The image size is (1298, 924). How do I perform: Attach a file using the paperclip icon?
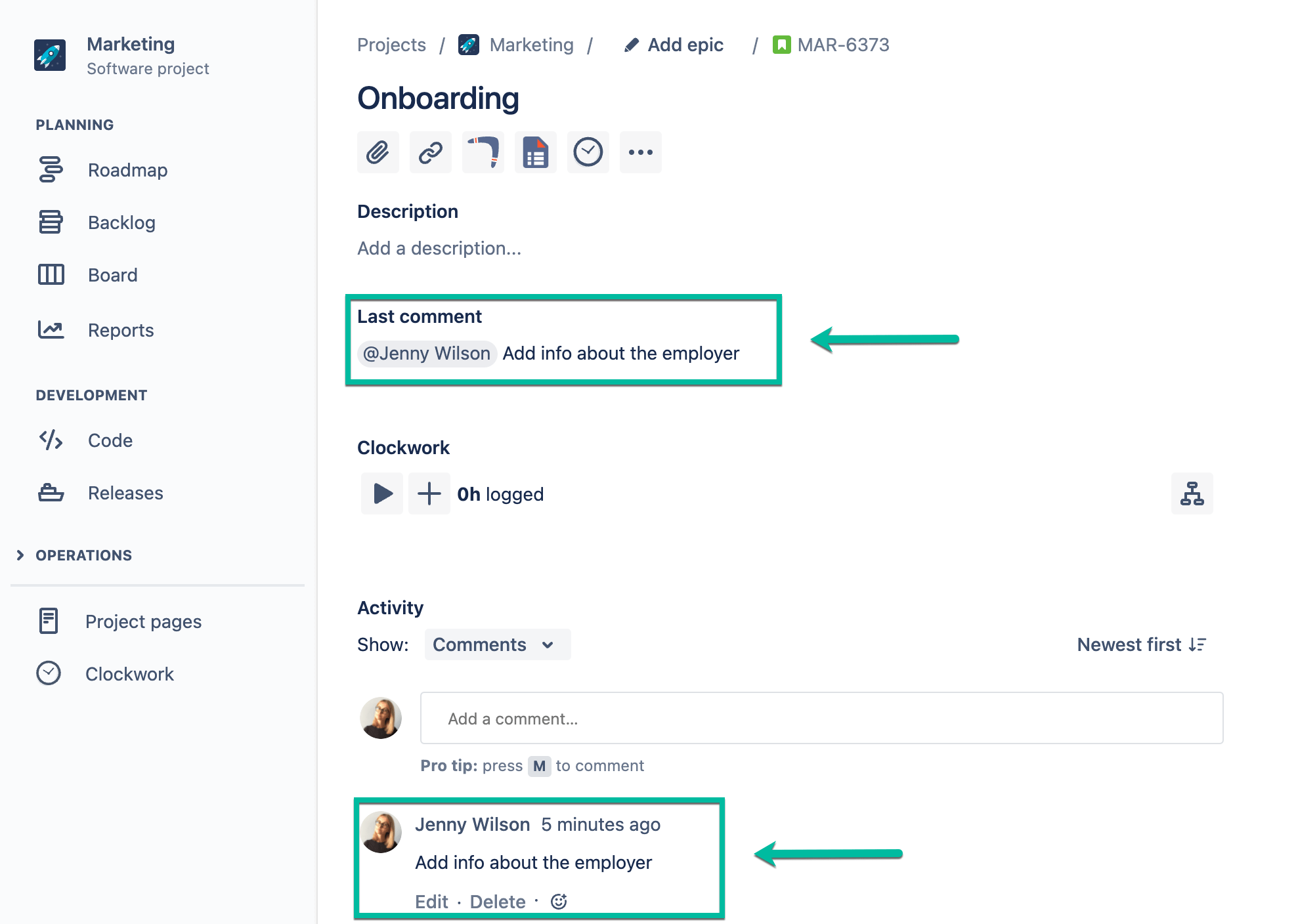click(378, 152)
